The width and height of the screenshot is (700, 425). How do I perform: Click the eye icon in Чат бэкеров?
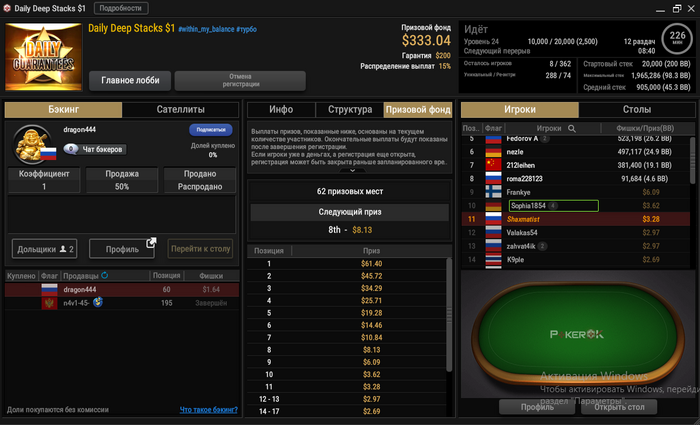[71, 149]
